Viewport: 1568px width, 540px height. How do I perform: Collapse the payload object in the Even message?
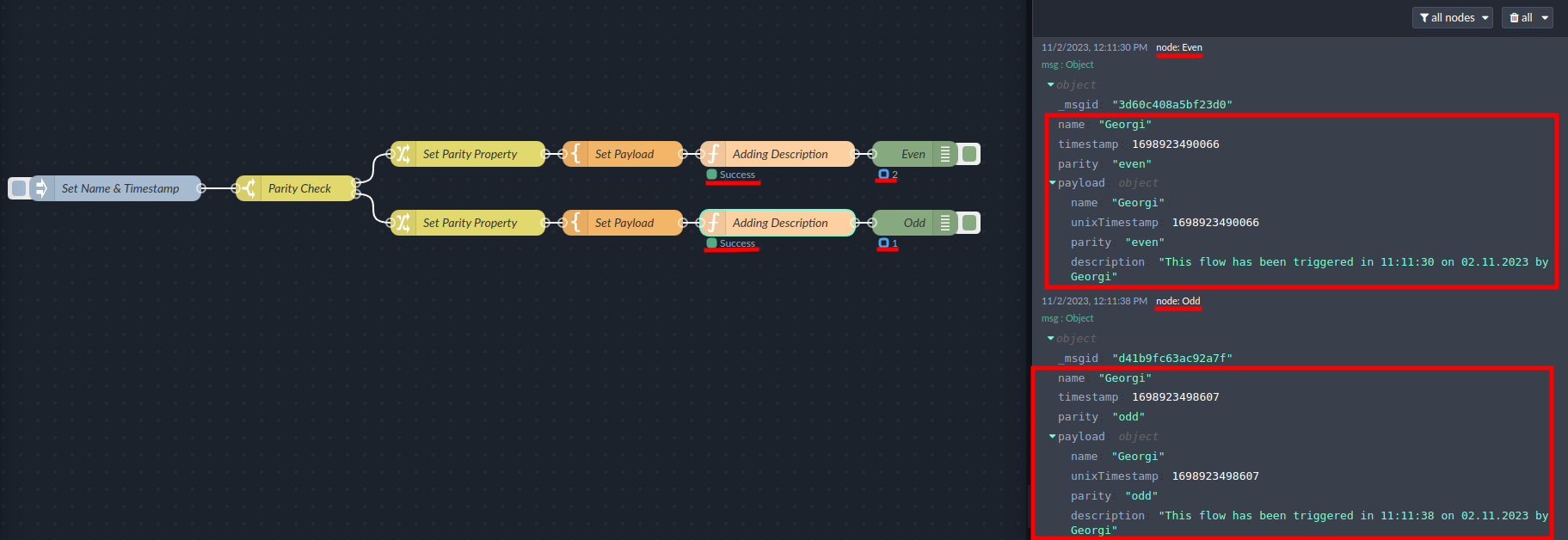pos(1052,183)
